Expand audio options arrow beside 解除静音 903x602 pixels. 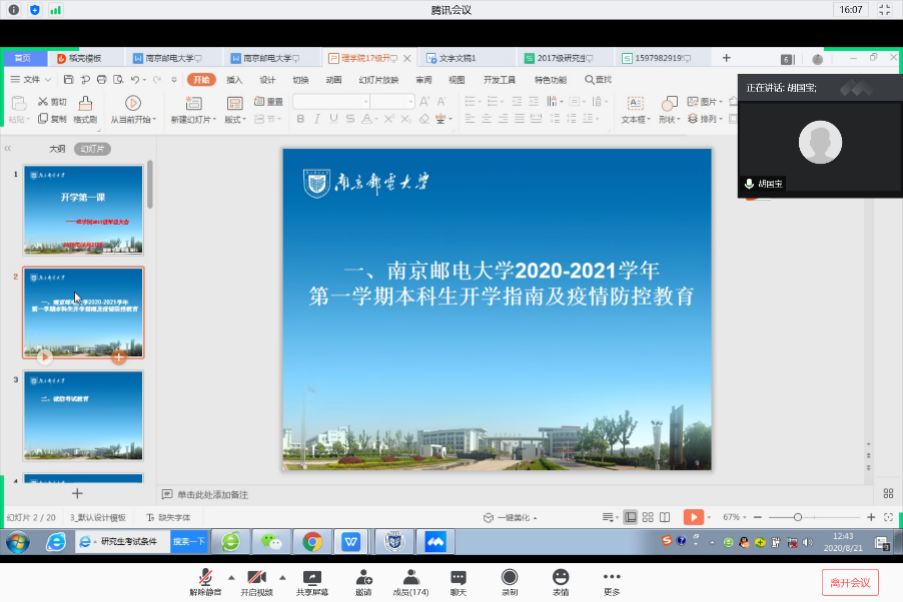point(231,577)
